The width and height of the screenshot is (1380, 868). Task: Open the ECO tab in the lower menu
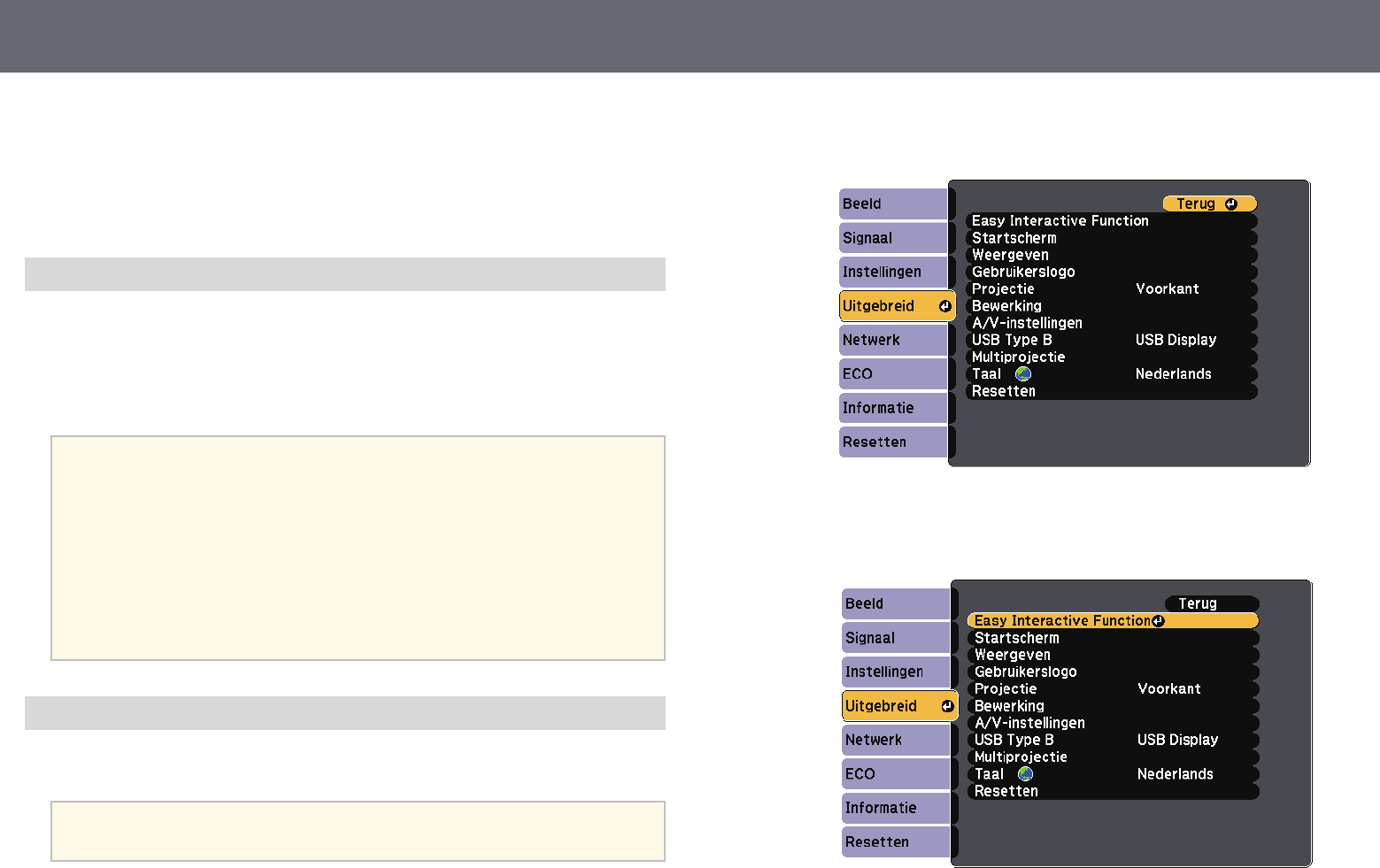pyautogui.click(x=896, y=773)
